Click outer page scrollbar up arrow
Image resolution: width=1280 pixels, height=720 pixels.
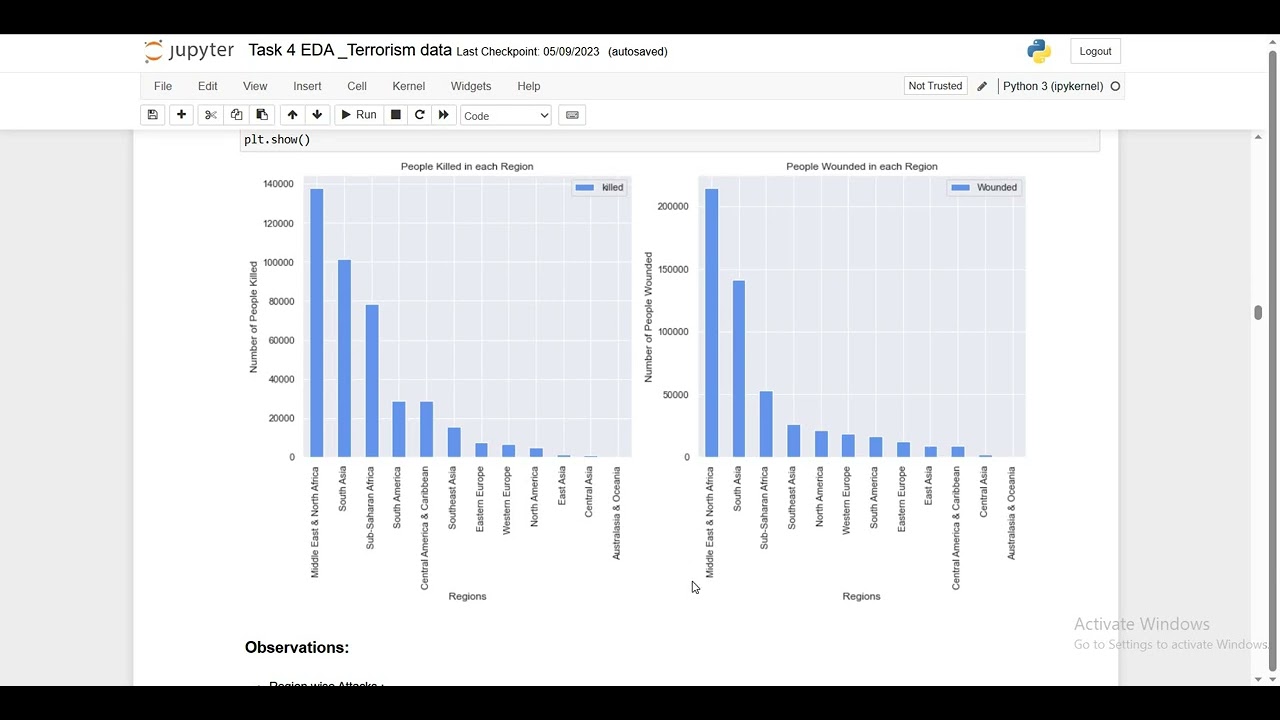(x=1273, y=42)
